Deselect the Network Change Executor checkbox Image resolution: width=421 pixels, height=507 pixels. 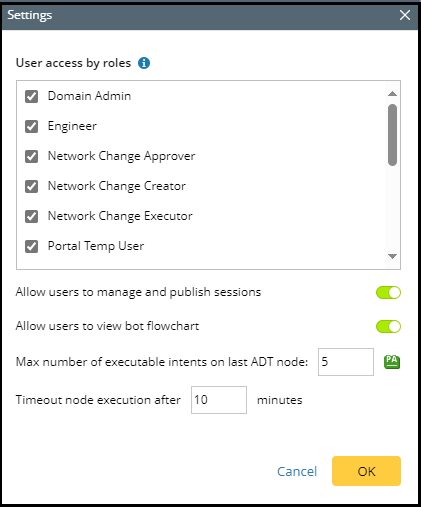[x=32, y=216]
